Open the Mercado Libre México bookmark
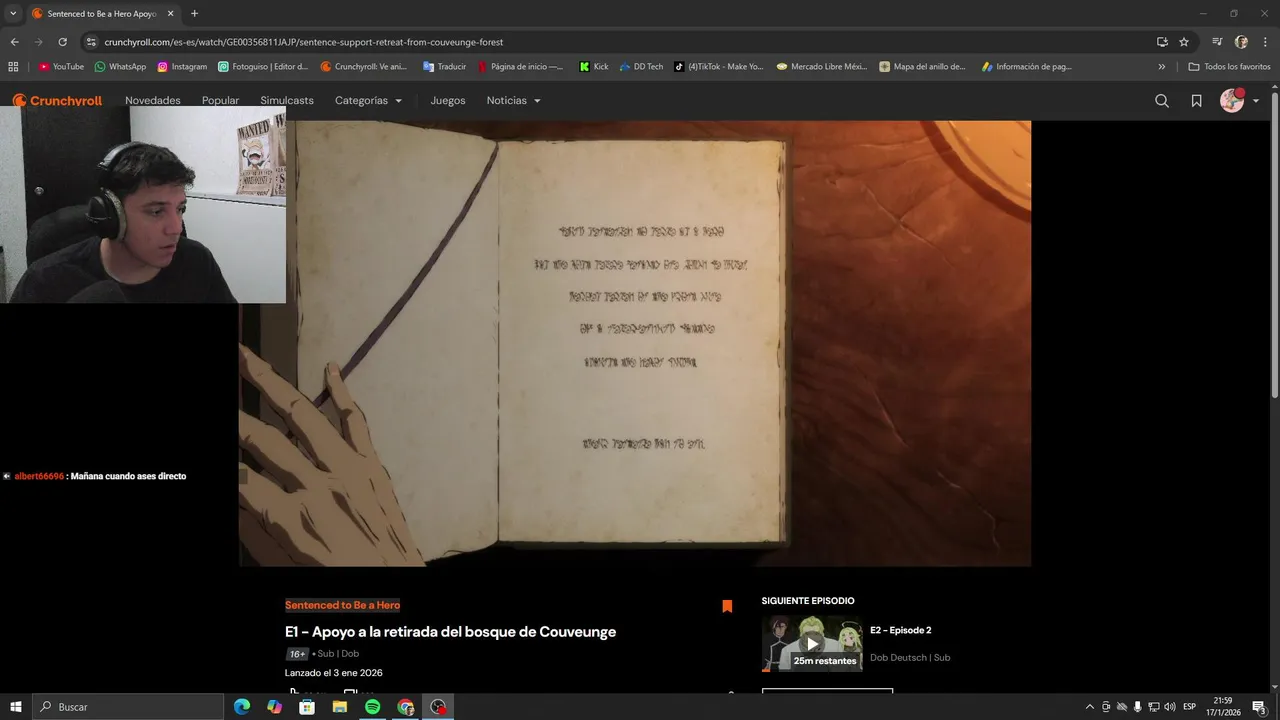The image size is (1280, 720). pos(821,67)
